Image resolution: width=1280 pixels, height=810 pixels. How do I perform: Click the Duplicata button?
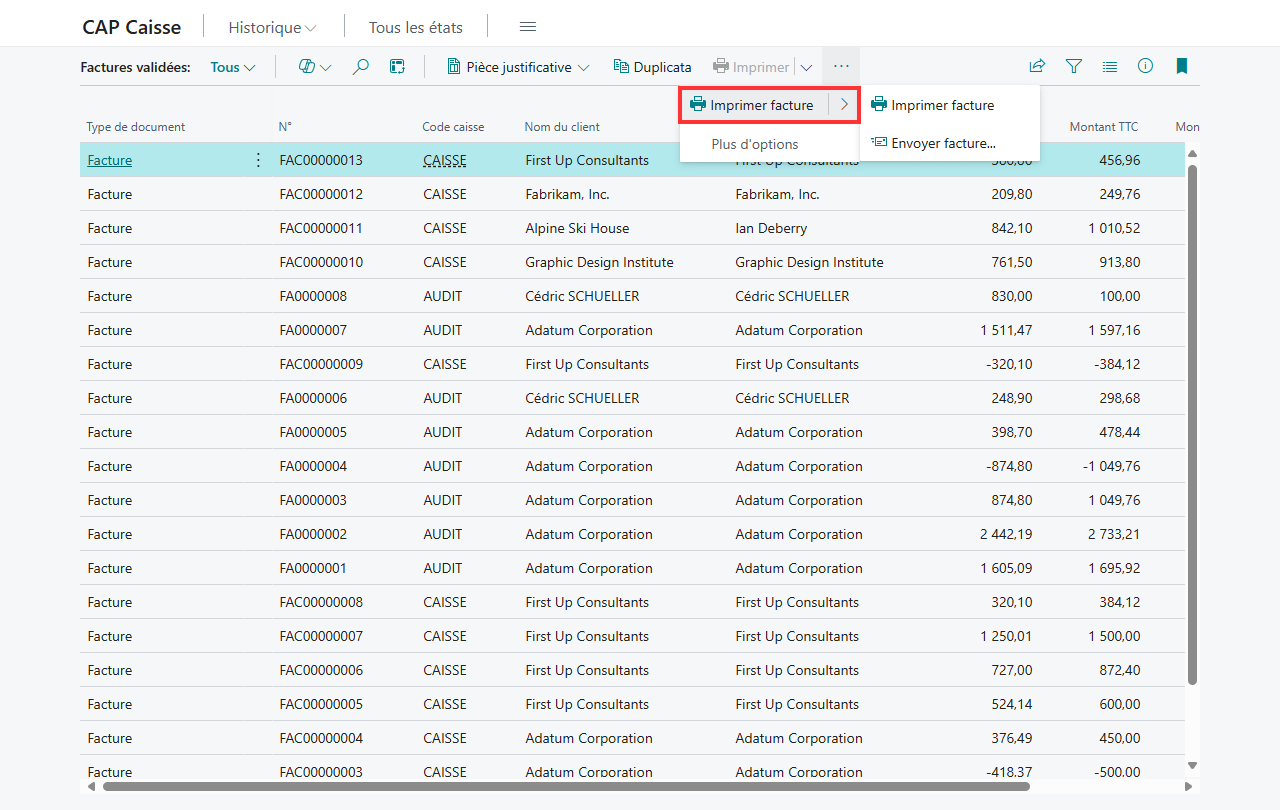[652, 68]
